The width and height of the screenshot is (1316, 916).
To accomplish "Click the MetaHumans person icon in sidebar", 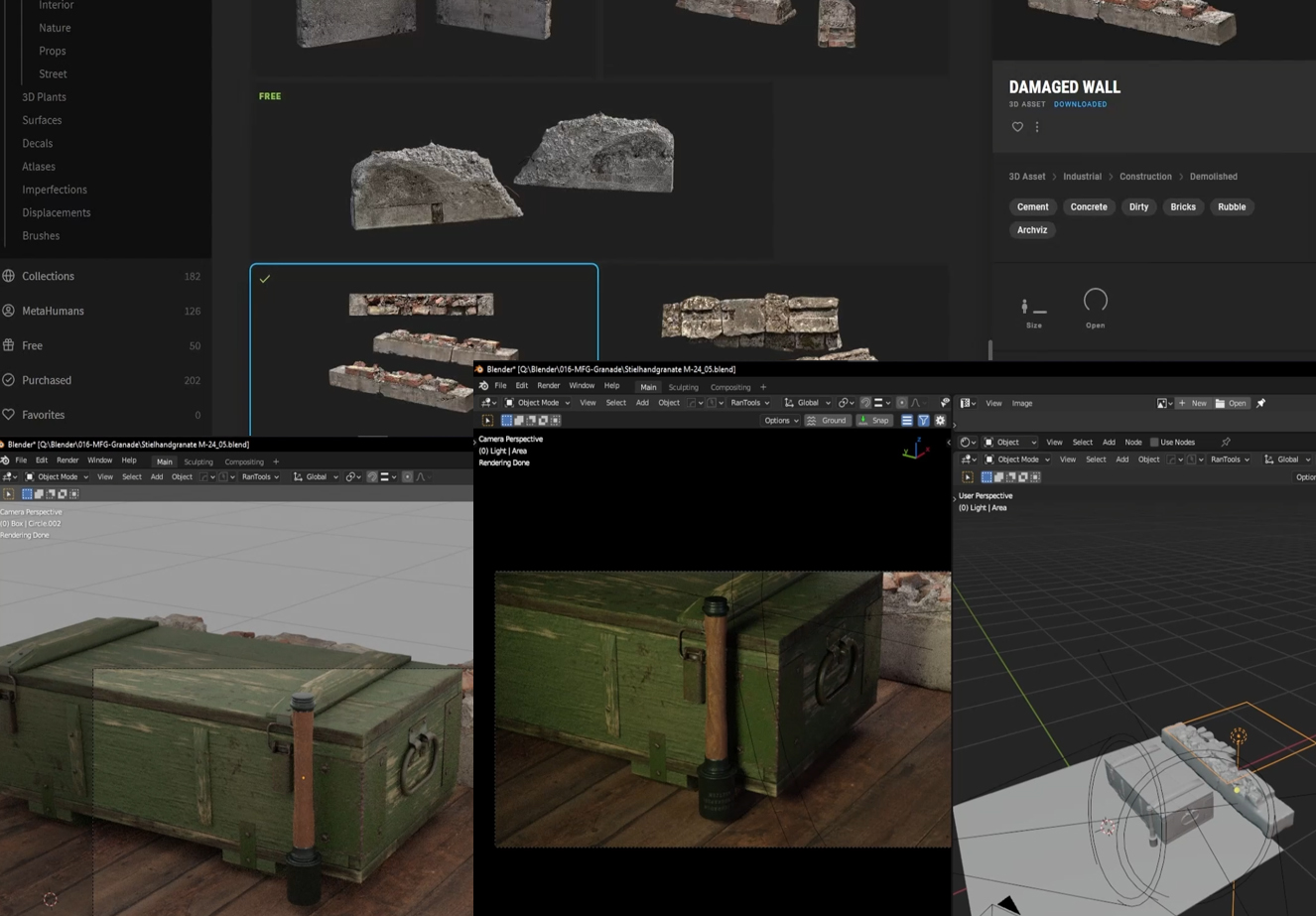I will [x=9, y=311].
